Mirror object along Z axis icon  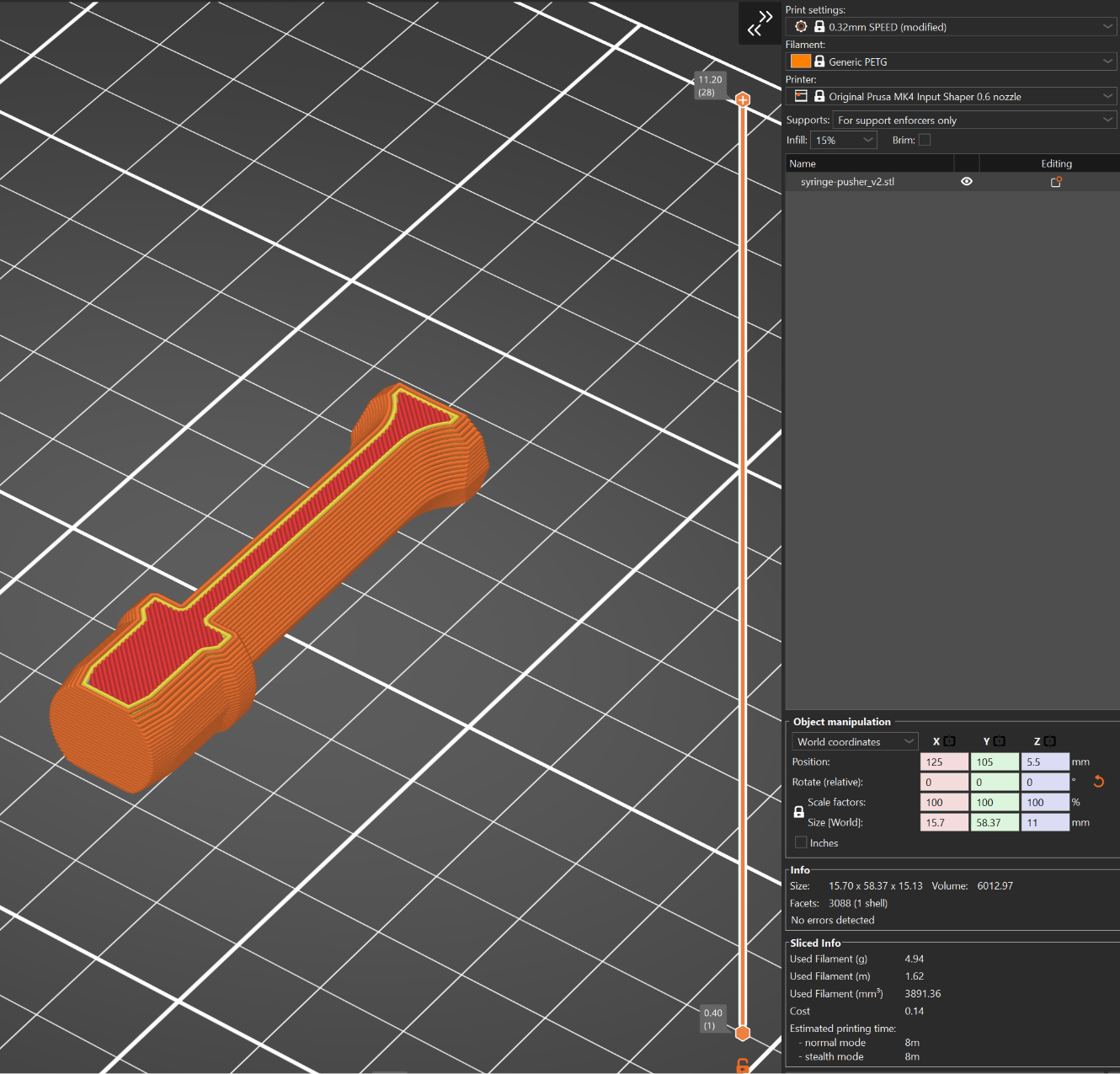(x=1050, y=741)
